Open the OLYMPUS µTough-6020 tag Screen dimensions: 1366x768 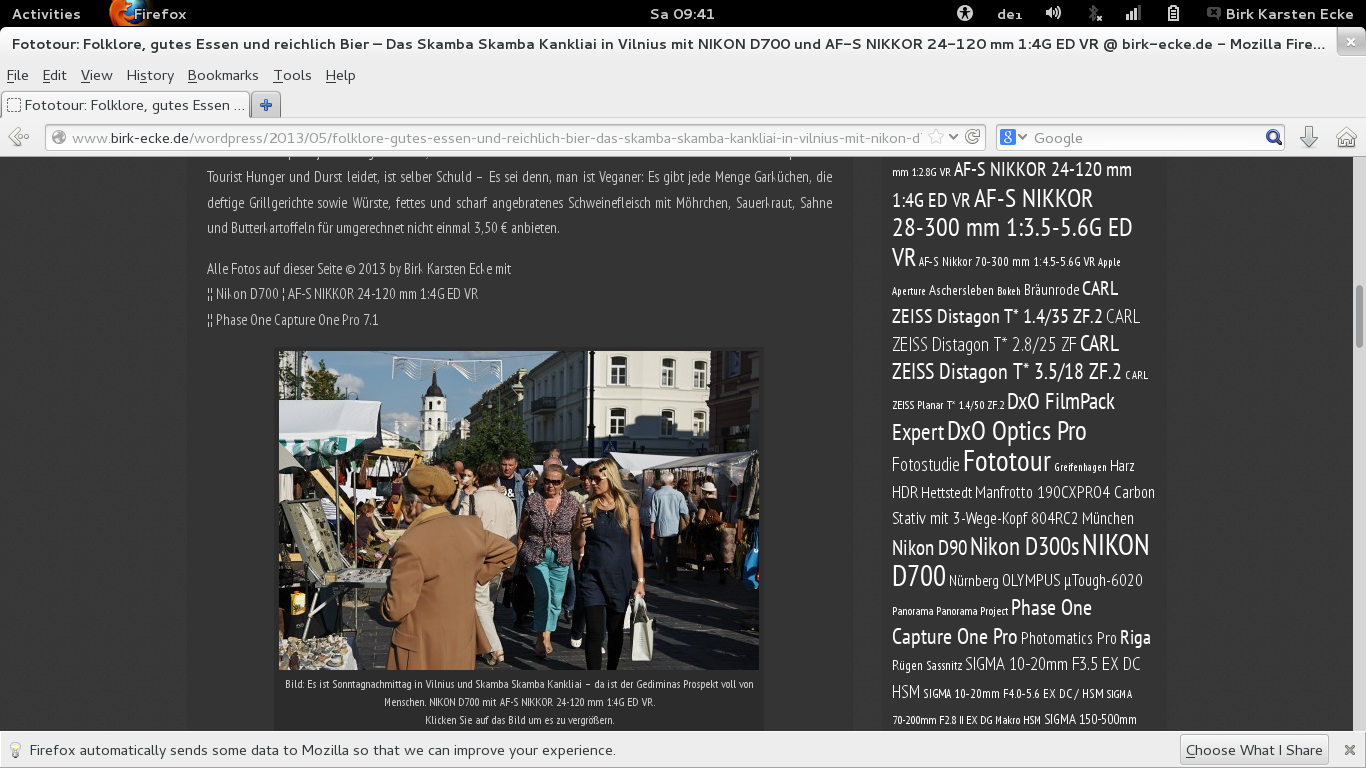[1072, 580]
